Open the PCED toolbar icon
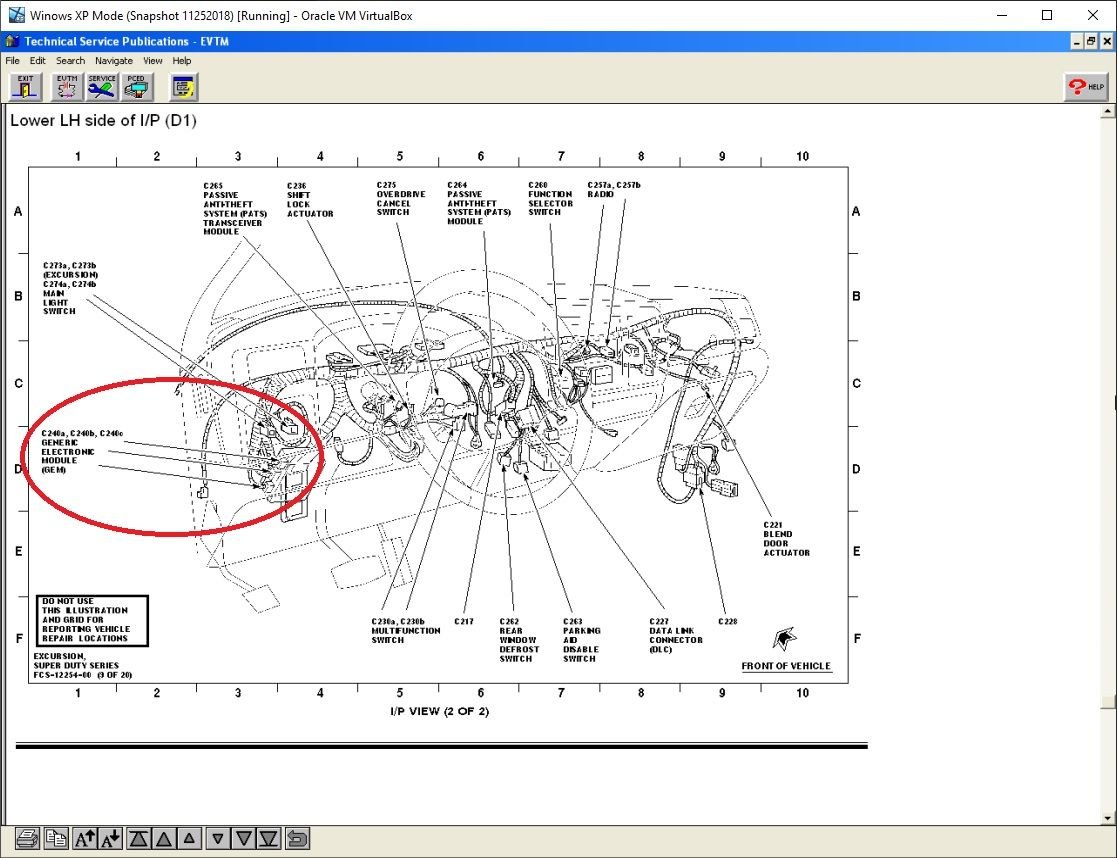The height and width of the screenshot is (858, 1117). 137,87
